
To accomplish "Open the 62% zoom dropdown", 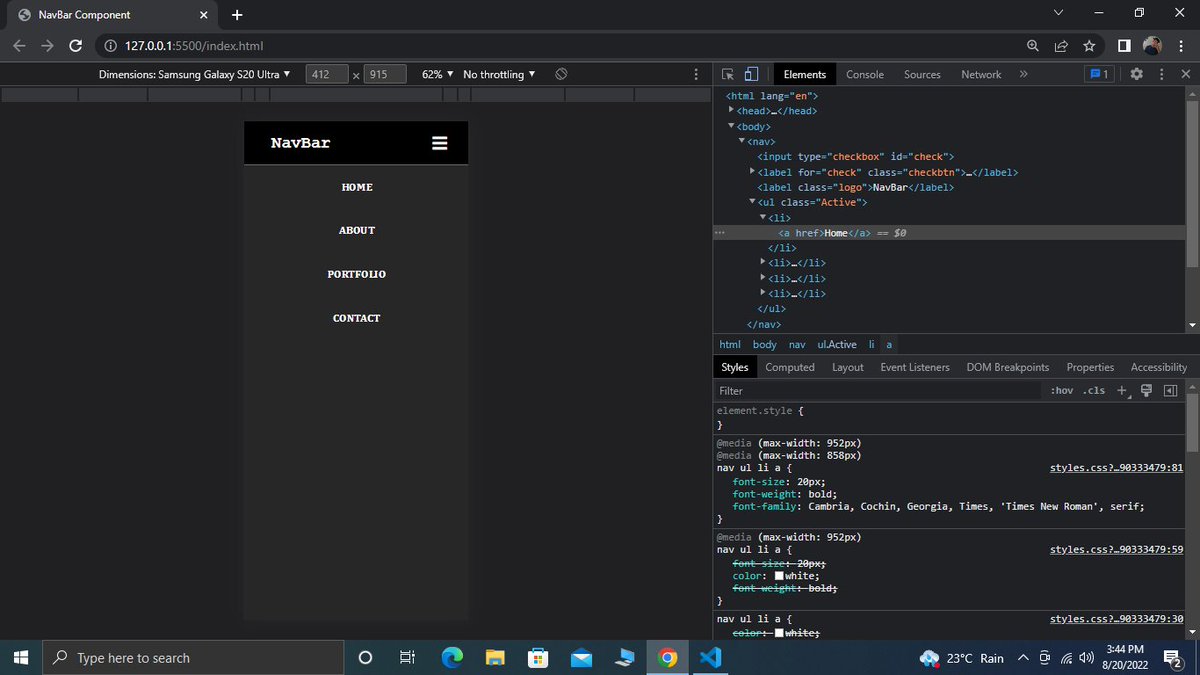I will pos(437,74).
